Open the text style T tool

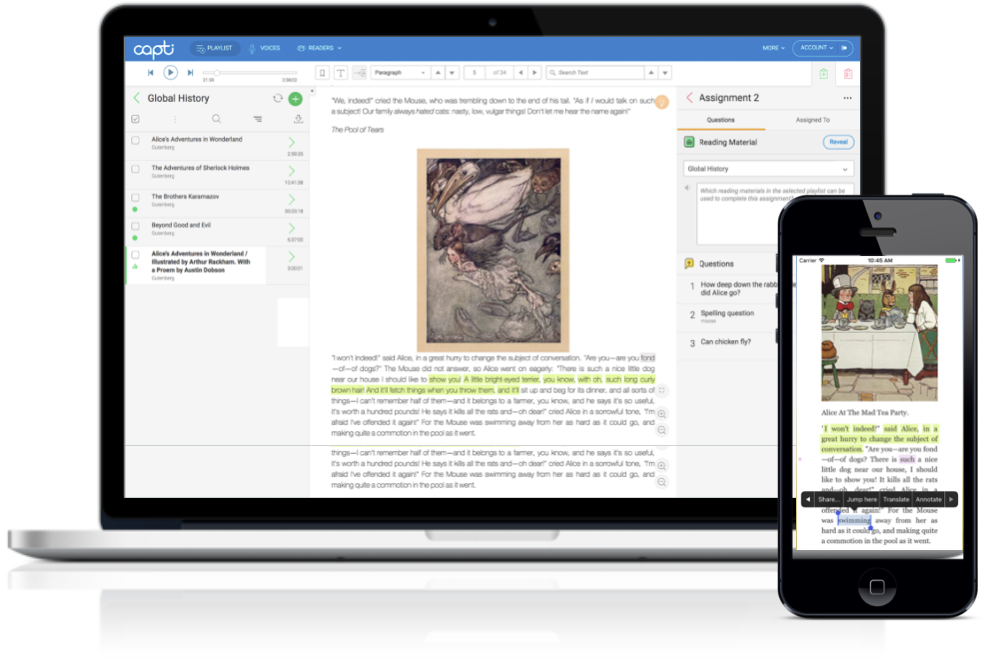point(340,73)
